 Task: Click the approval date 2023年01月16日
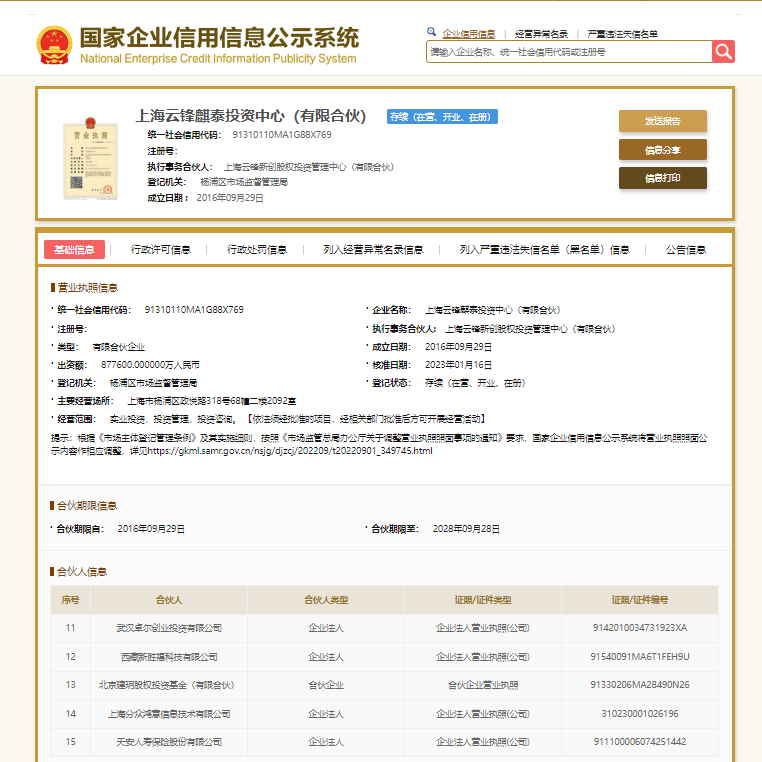(458, 364)
